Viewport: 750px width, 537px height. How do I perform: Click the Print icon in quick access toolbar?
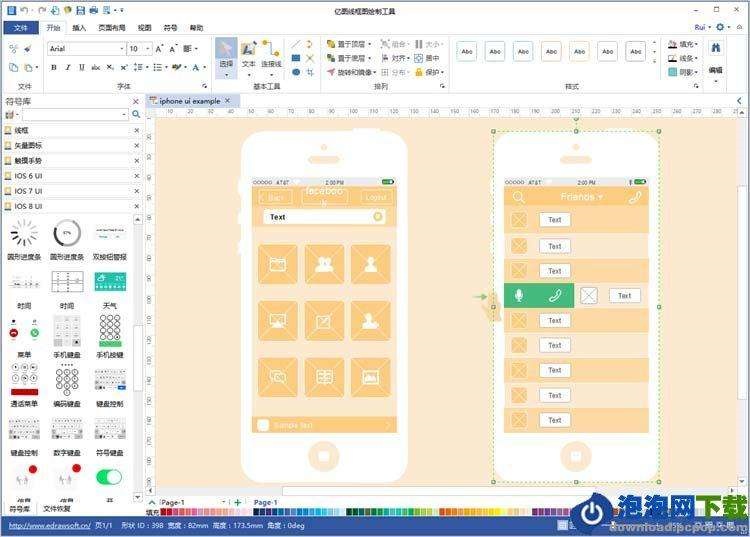point(94,10)
